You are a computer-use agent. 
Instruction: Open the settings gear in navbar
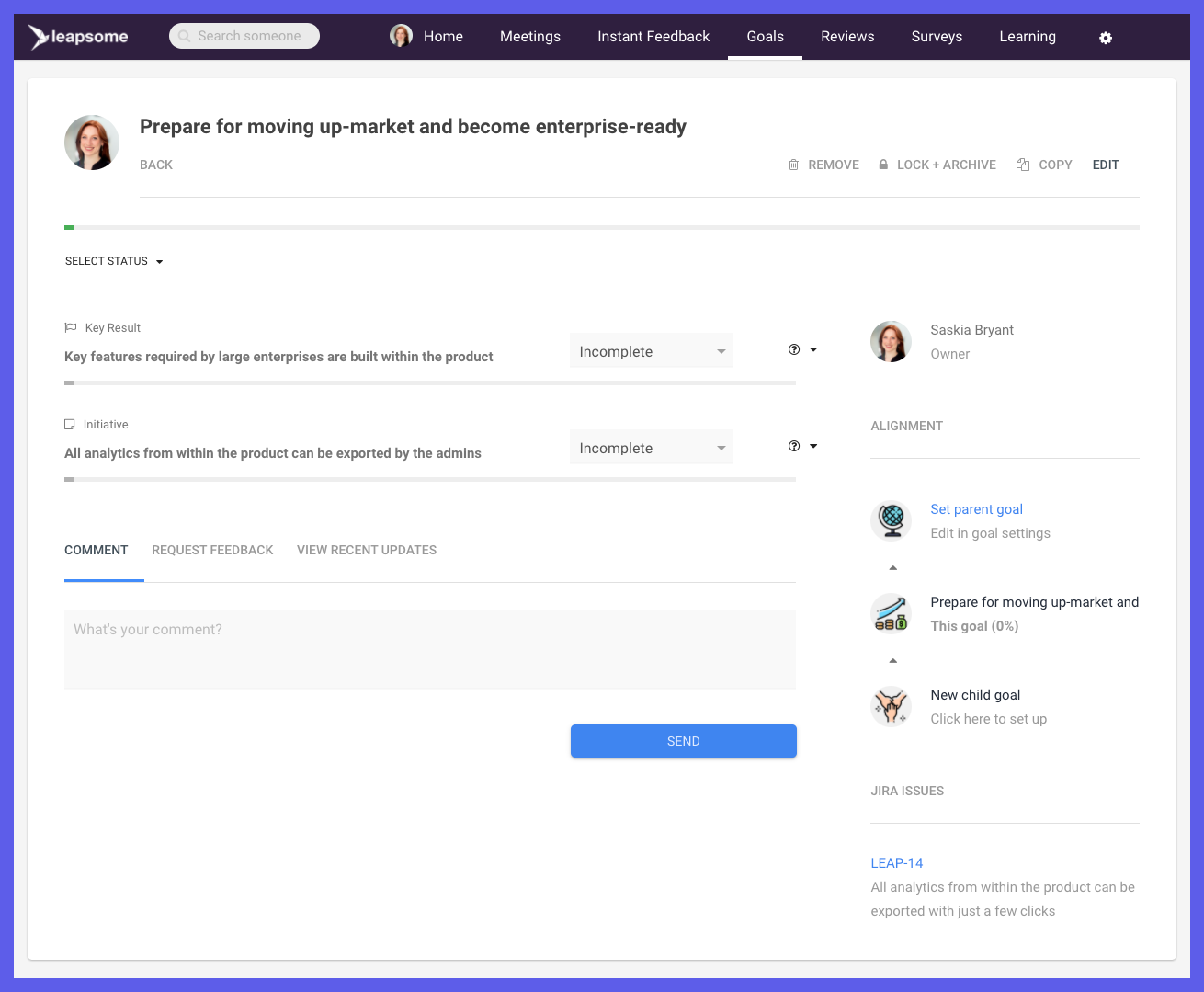tap(1106, 38)
